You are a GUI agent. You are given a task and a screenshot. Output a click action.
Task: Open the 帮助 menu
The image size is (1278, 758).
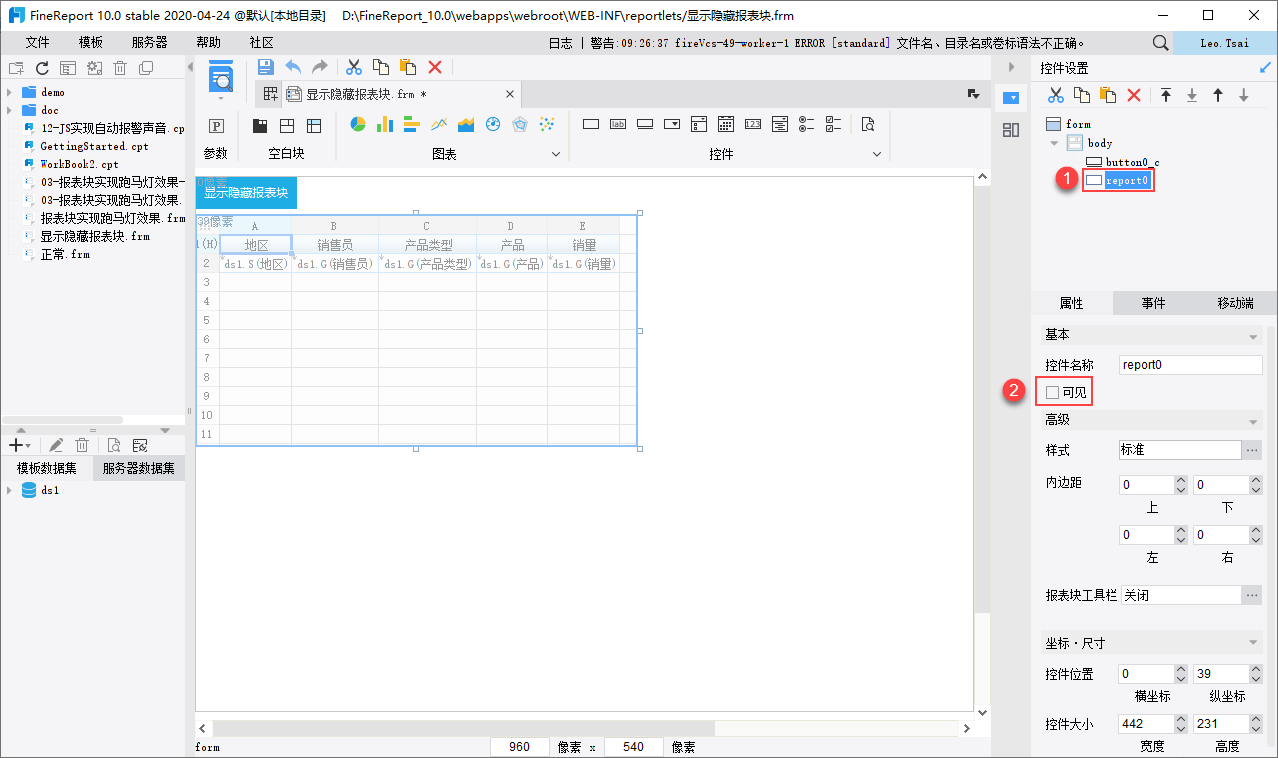(208, 43)
